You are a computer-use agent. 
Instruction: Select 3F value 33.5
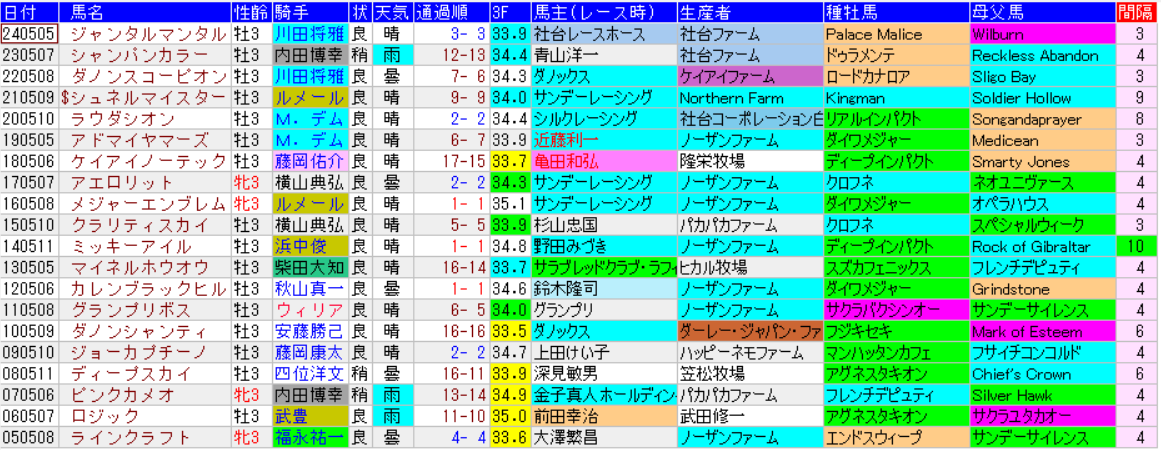pyautogui.click(x=509, y=333)
